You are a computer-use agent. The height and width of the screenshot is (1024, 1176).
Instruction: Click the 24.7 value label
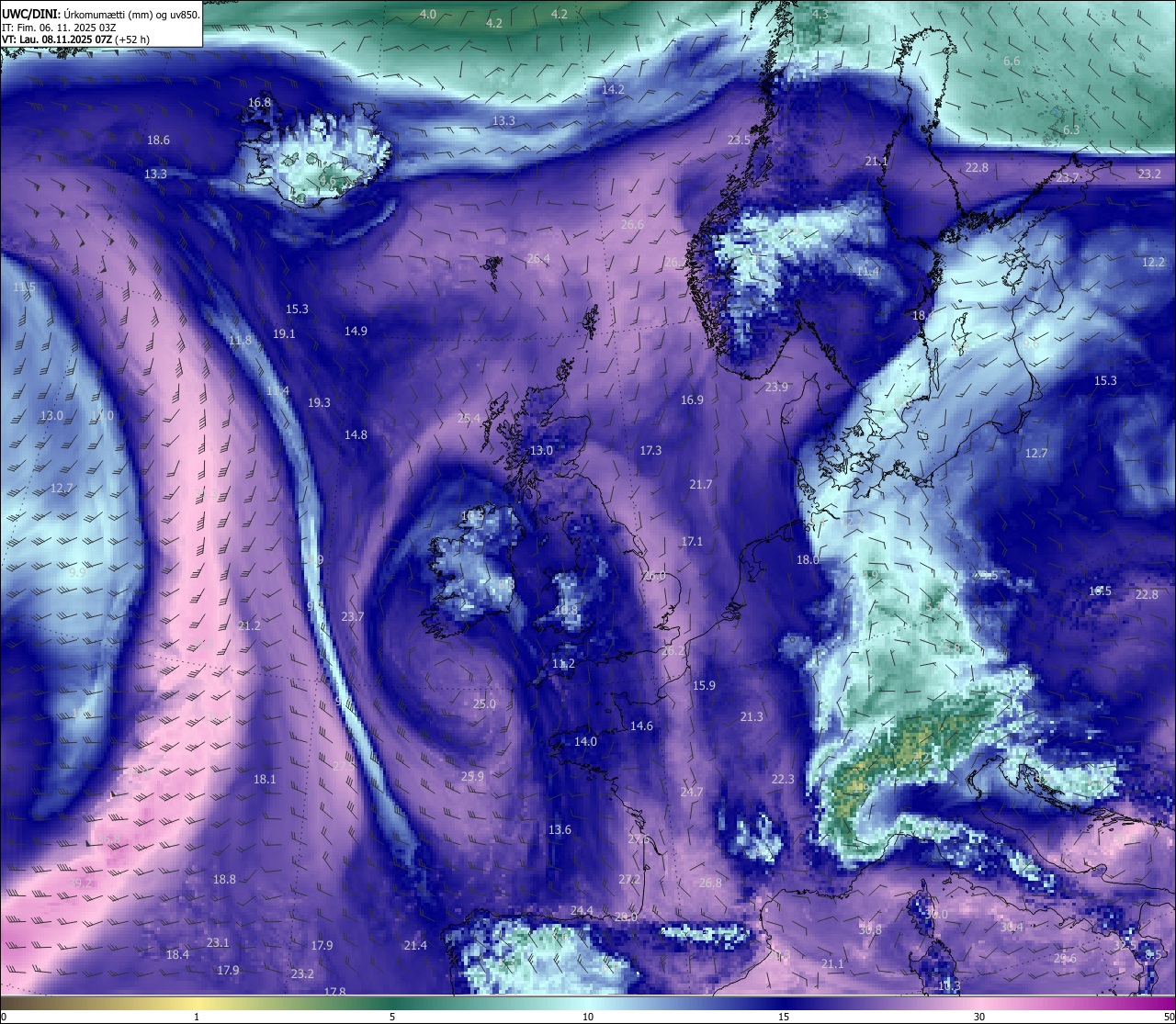pyautogui.click(x=691, y=793)
